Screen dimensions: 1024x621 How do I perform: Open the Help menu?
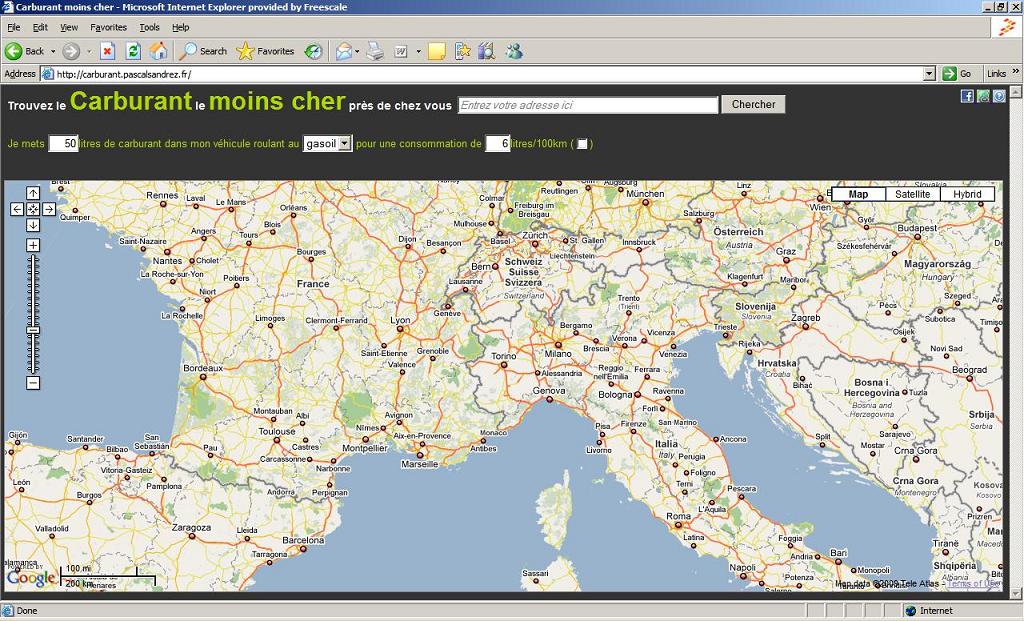(x=181, y=27)
